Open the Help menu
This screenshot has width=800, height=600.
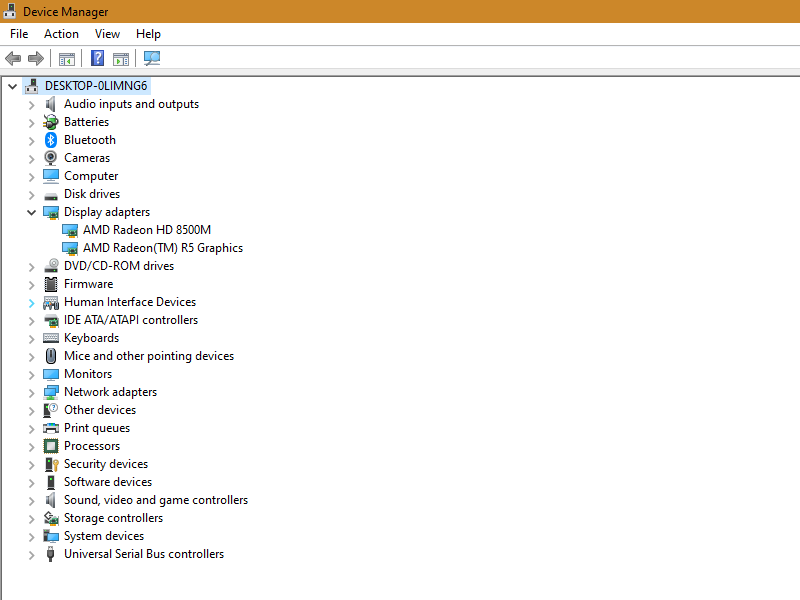point(148,34)
